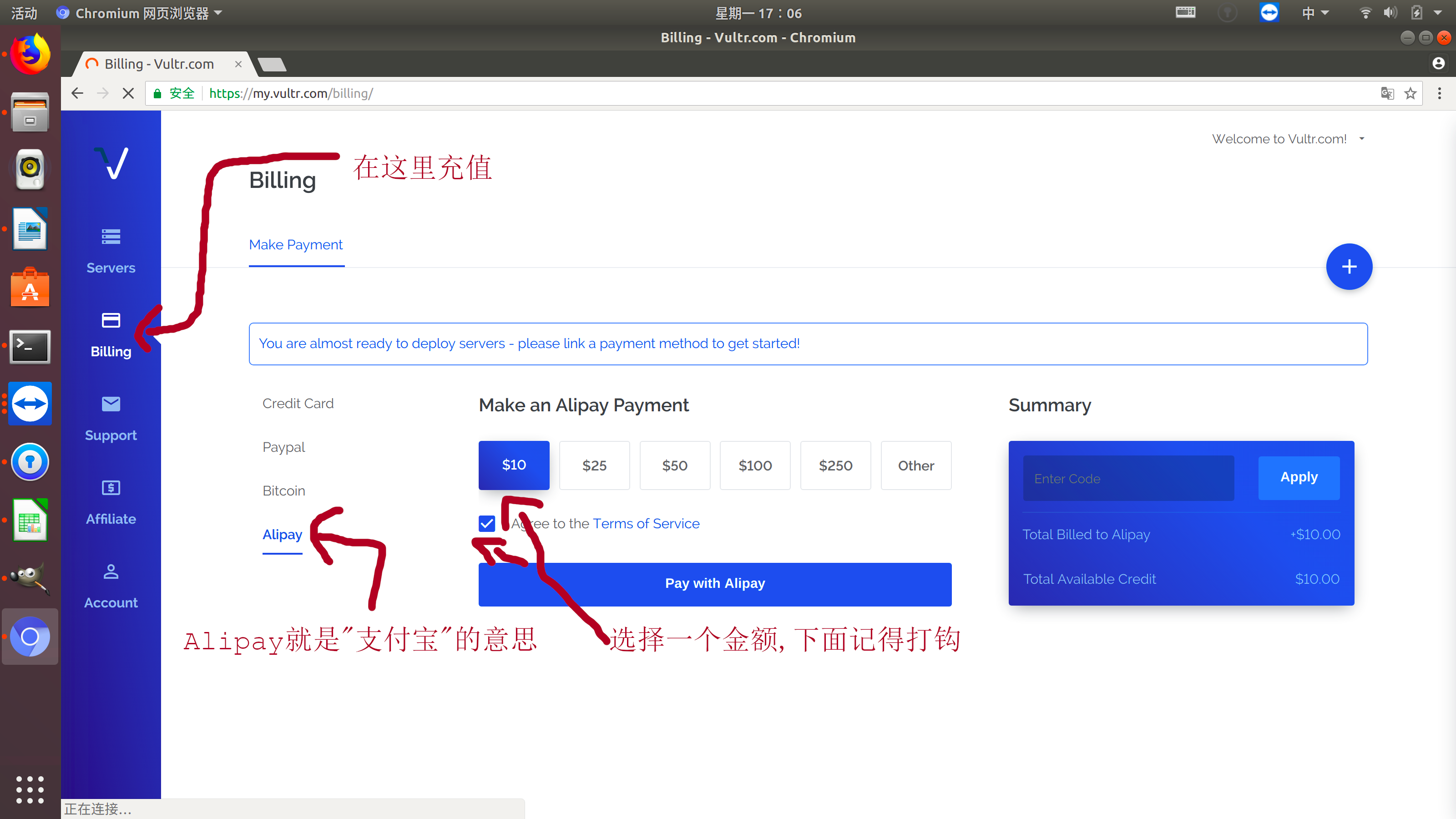This screenshot has height=819, width=1456.
Task: Choose Alipay payment method
Action: 282,535
